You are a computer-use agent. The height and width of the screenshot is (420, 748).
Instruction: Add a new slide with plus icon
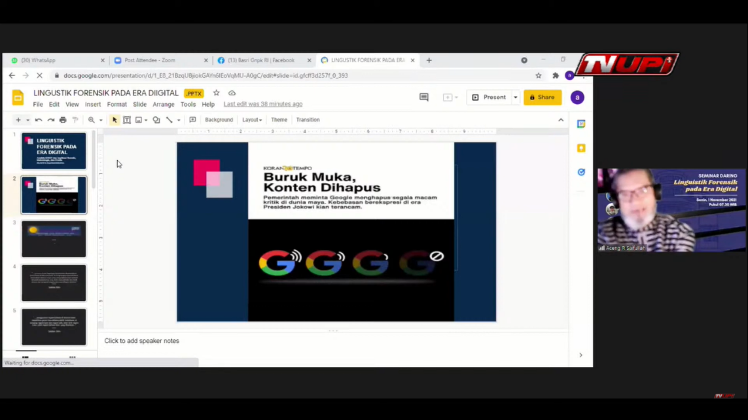pos(18,120)
